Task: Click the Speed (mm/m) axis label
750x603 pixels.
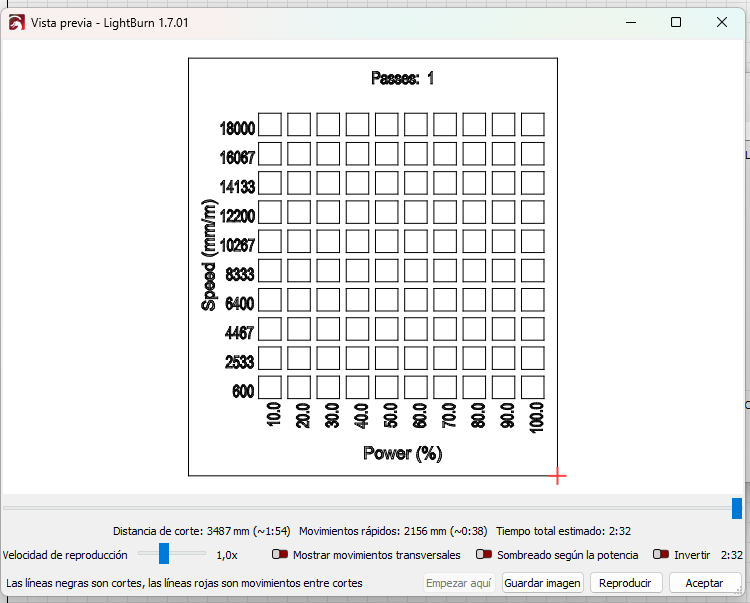Action: [209, 255]
